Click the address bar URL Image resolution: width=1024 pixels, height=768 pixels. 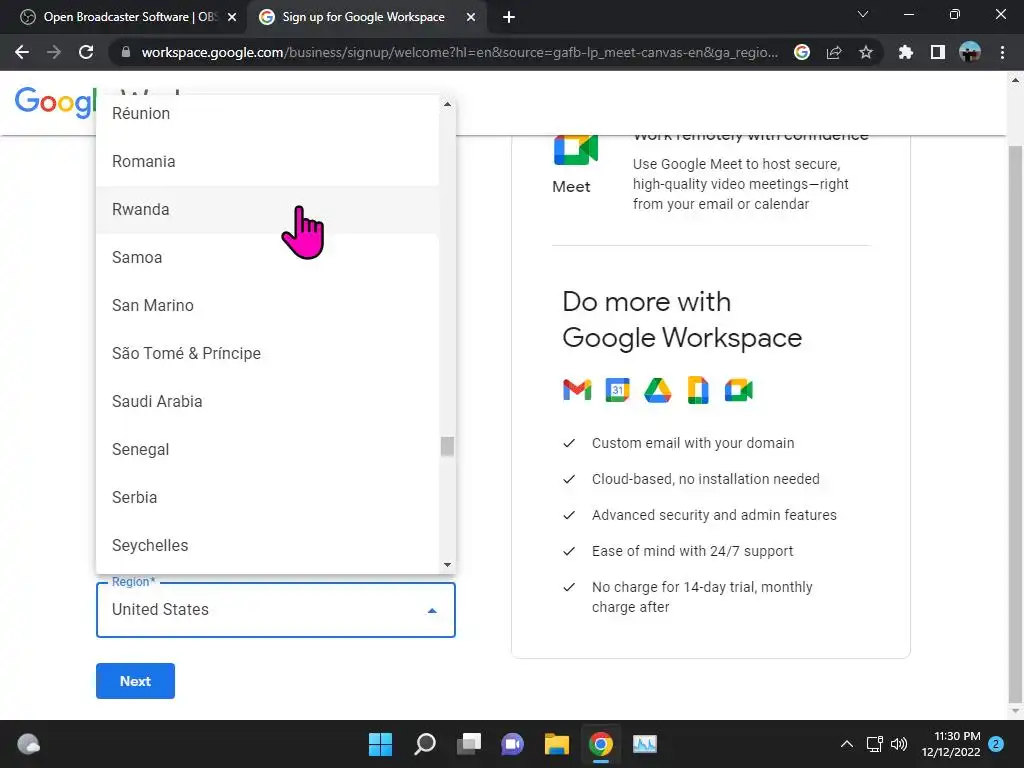pos(459,52)
